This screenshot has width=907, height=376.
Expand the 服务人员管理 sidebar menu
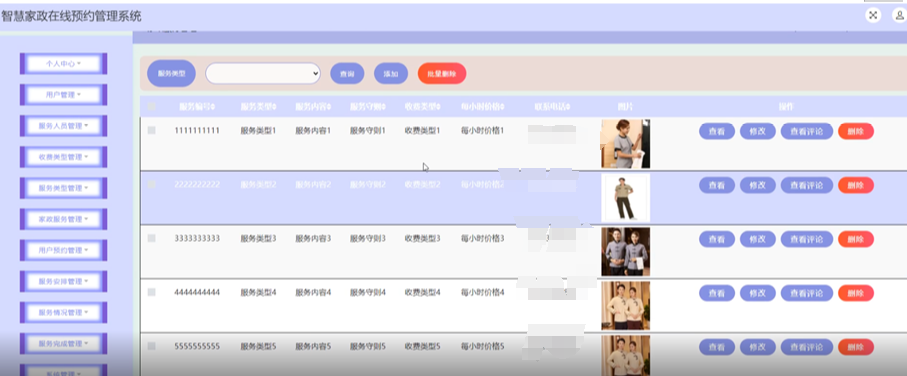click(x=64, y=126)
